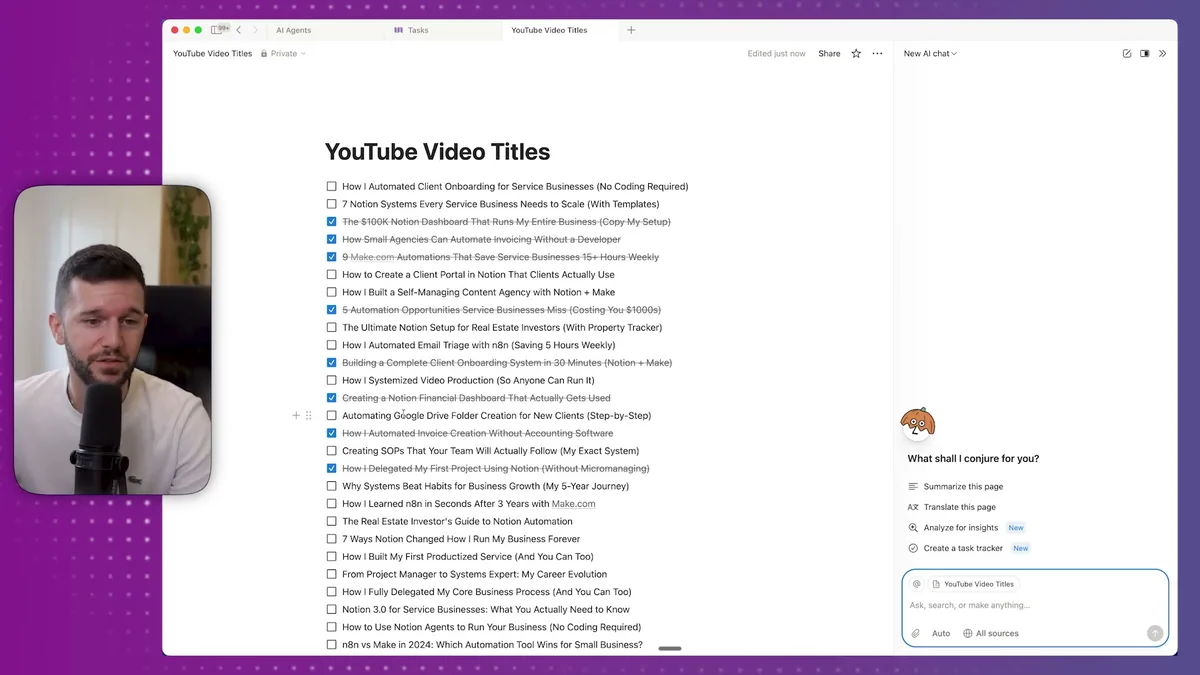Star this page as a favorite
The height and width of the screenshot is (675, 1200).
point(856,53)
